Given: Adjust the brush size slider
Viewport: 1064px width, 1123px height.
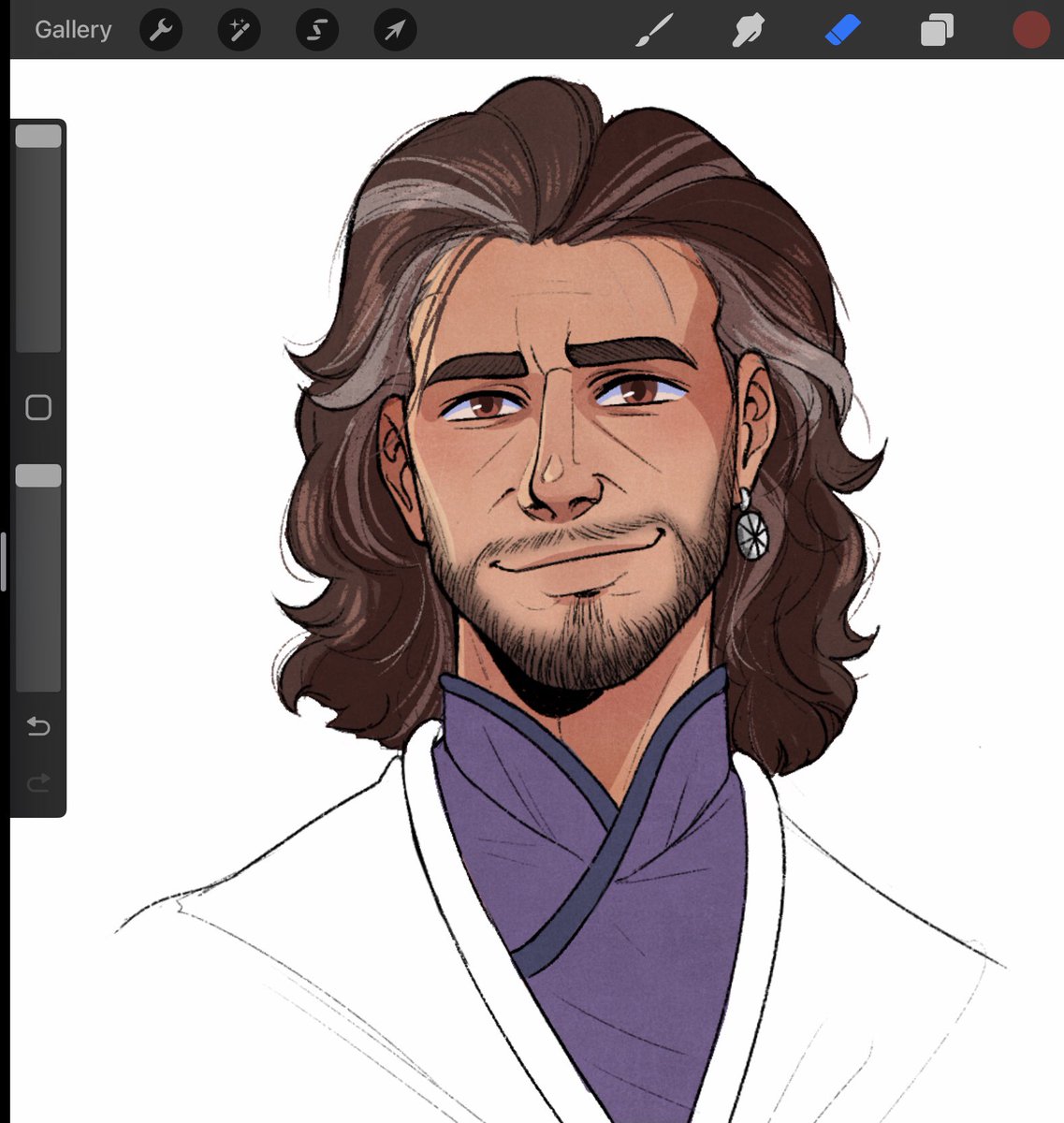Looking at the screenshot, I should tap(38, 237).
